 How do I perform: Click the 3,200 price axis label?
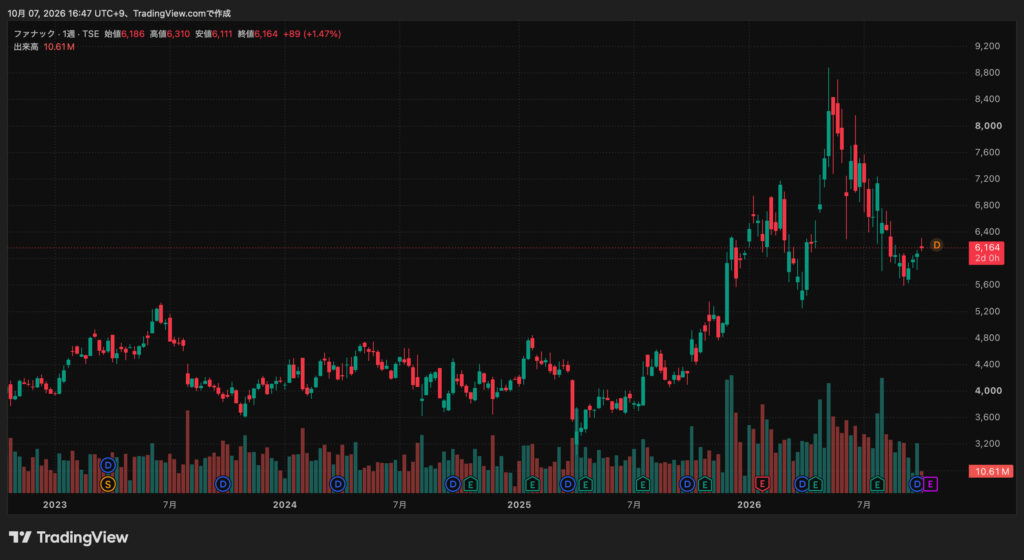987,444
